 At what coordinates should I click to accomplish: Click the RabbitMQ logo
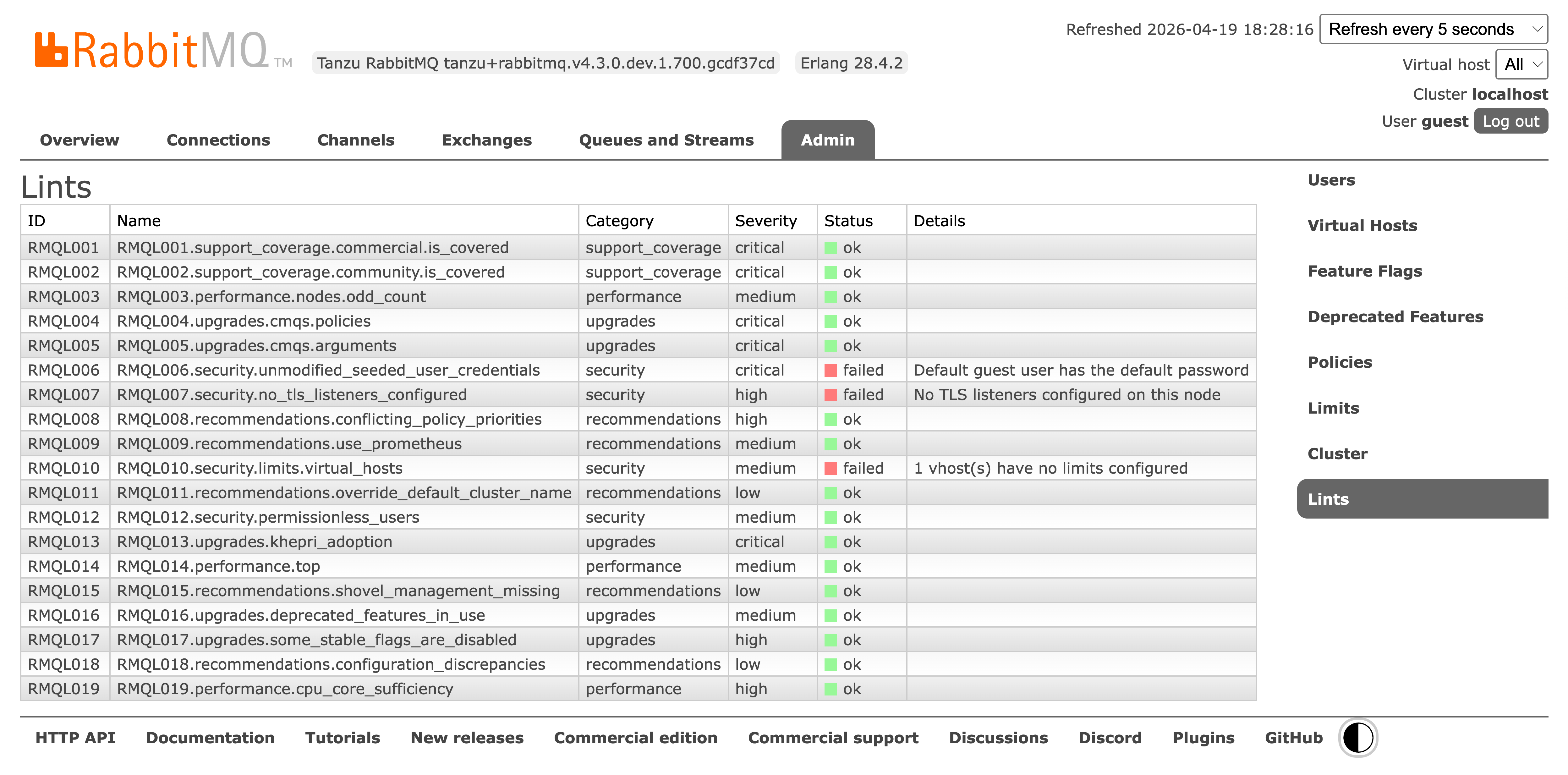(x=152, y=50)
